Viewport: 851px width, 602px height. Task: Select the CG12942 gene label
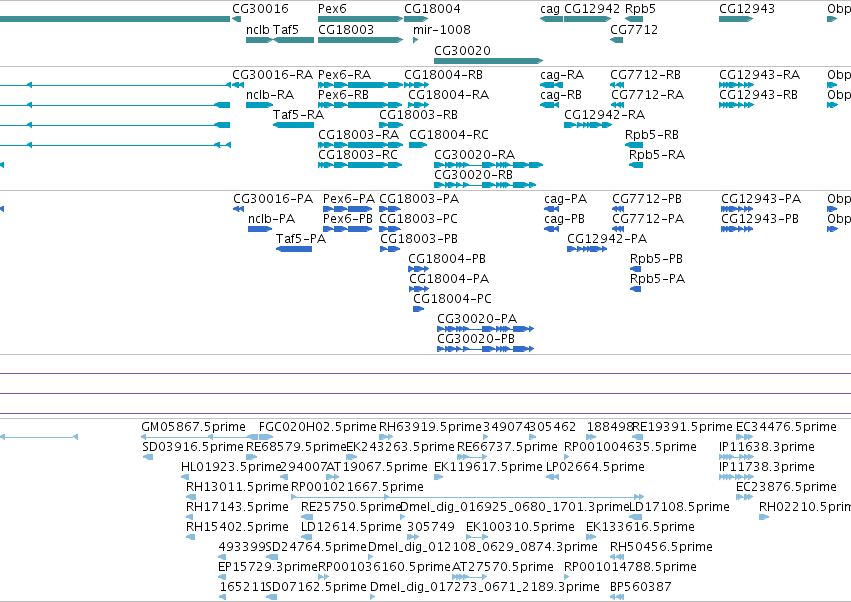click(592, 9)
